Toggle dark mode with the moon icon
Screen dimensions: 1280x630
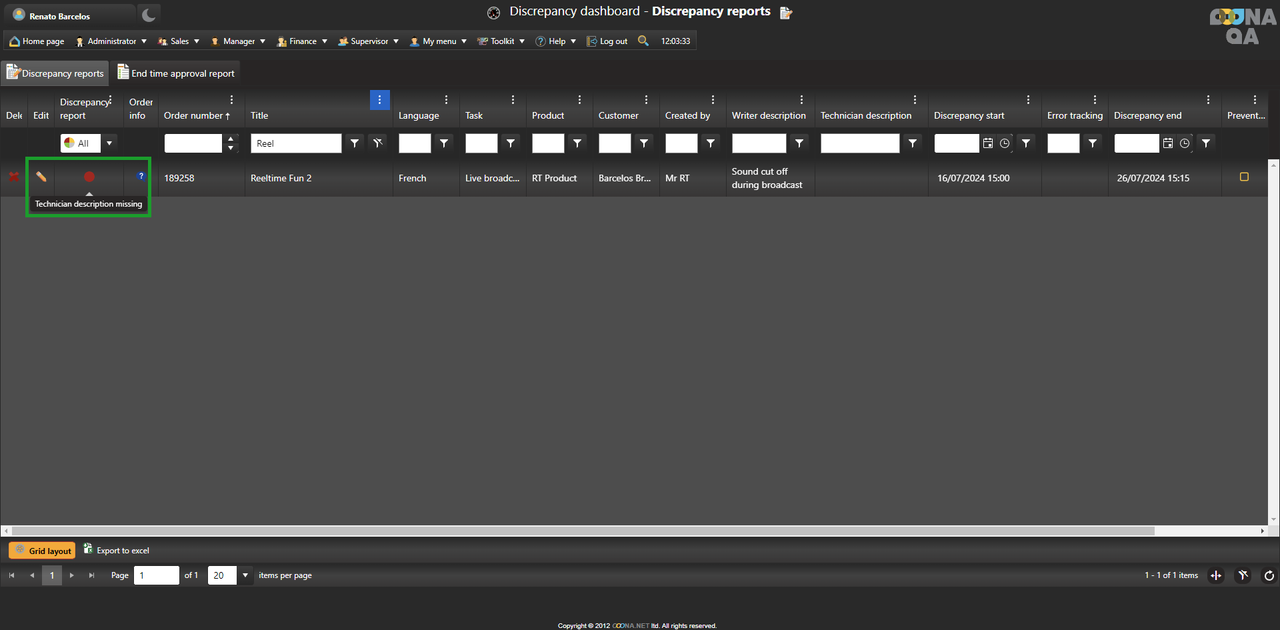tap(148, 15)
